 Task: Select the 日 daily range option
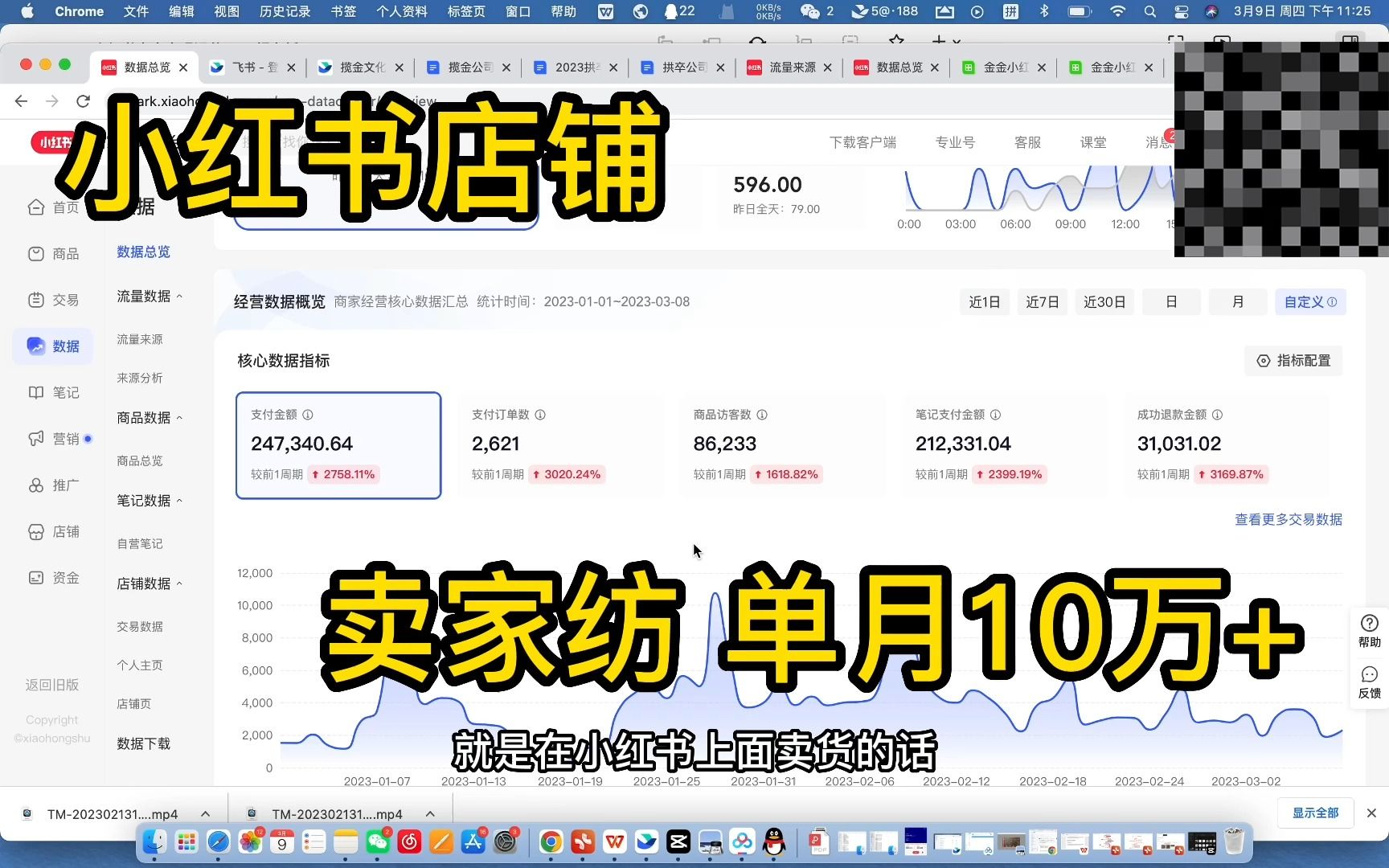(x=1171, y=302)
